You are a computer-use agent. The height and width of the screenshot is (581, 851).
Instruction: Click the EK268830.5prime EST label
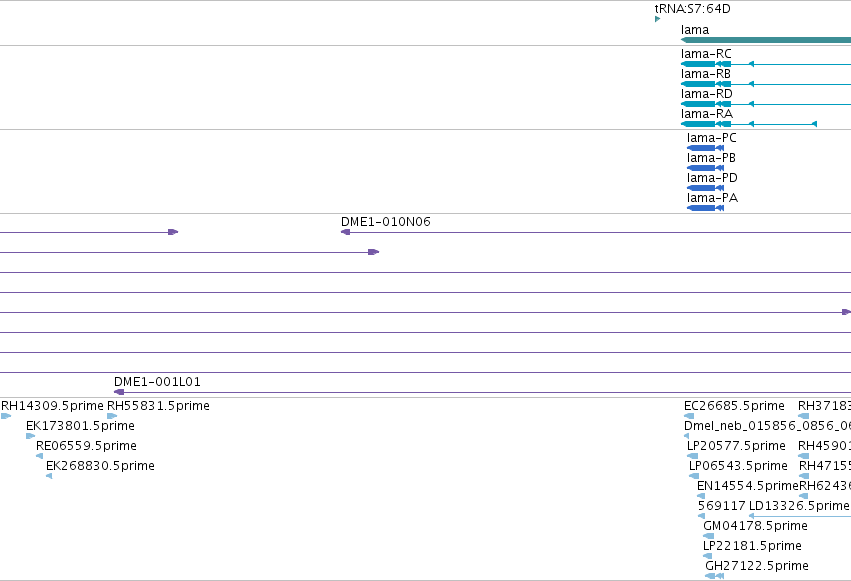[x=100, y=466]
